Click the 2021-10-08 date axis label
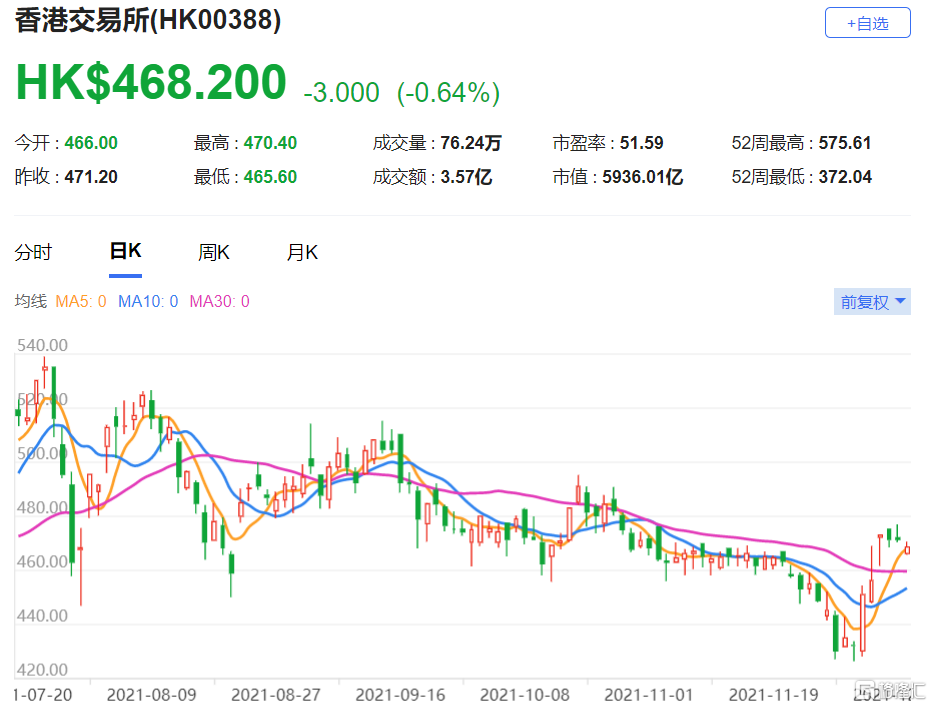This screenshot has width=932, height=708. 525,694
